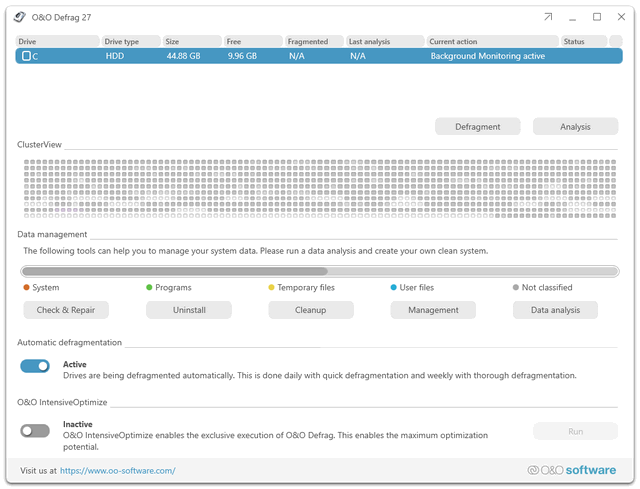Image resolution: width=640 pixels, height=489 pixels.
Task: Check the drive C checkbox
Action: 27,57
